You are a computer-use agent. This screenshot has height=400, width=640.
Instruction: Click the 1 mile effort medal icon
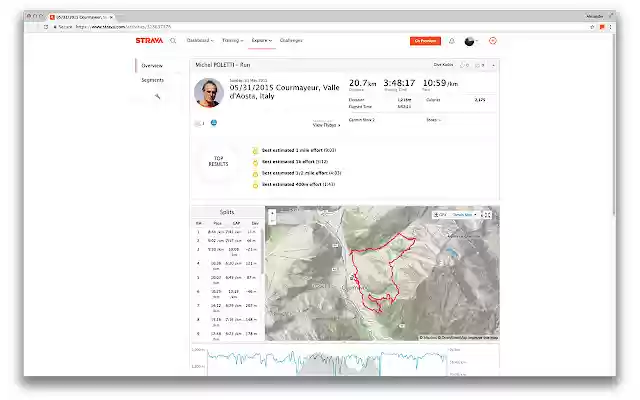tap(255, 151)
